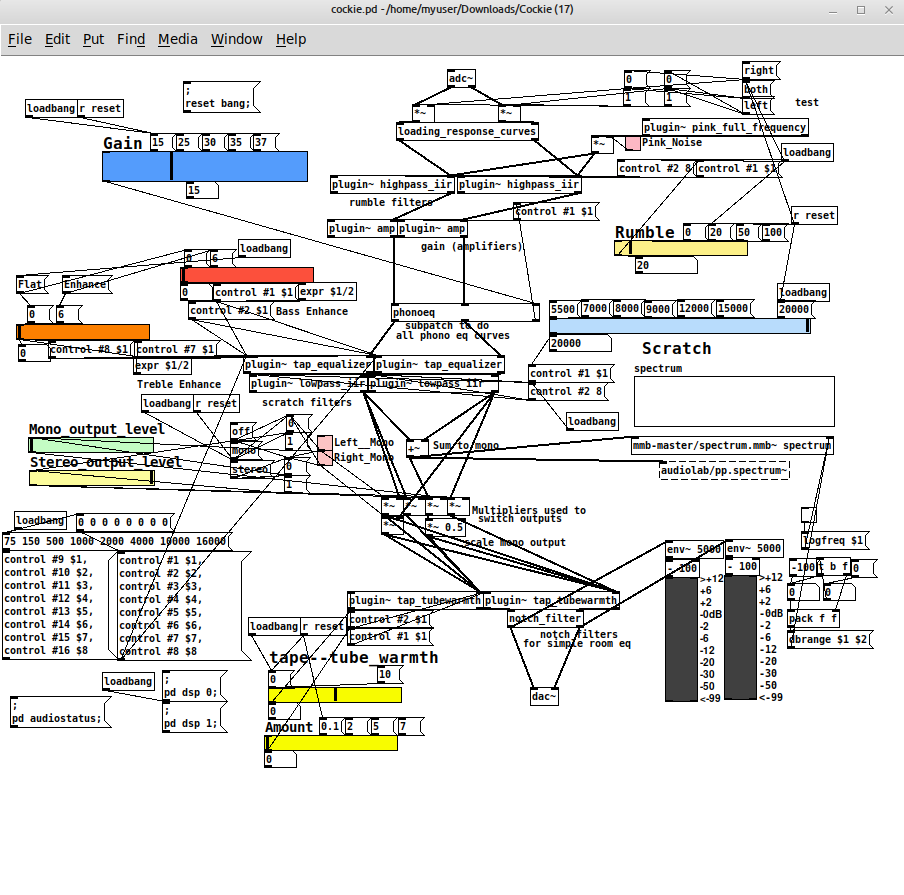
Task: Set the Stereo output level slider
Action: [x=92, y=477]
